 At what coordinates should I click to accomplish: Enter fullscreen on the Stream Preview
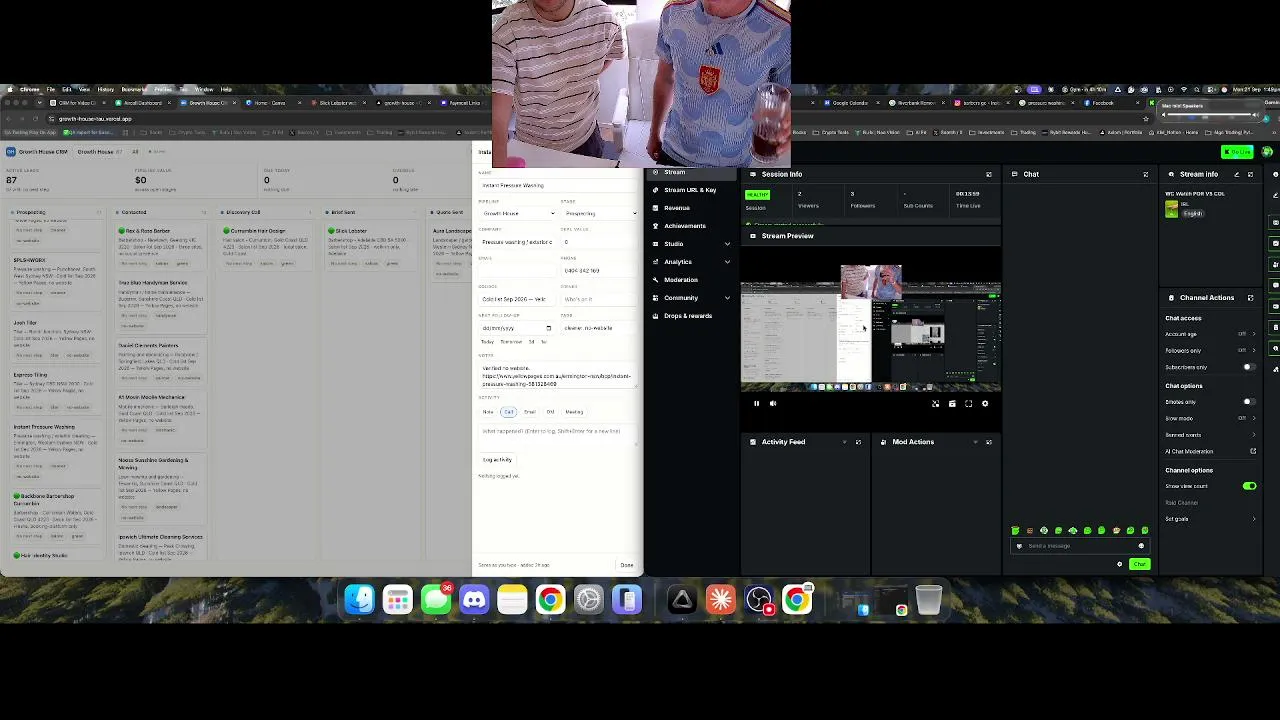(x=968, y=404)
